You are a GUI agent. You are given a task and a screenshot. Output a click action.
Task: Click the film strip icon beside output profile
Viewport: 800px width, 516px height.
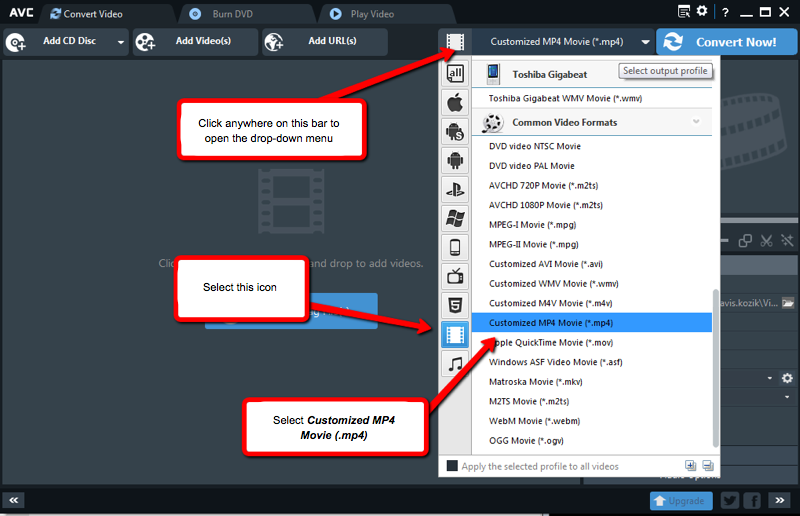click(455, 42)
